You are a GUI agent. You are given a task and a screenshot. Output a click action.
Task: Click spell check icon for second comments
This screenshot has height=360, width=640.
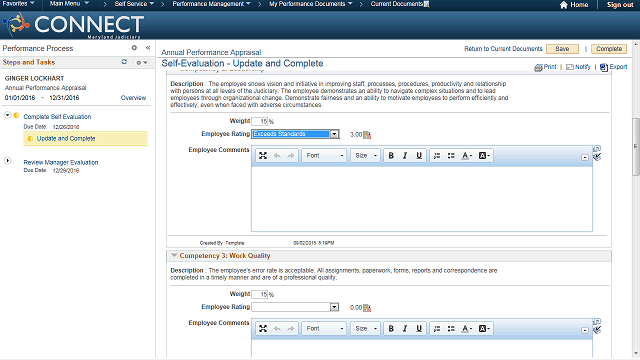tap(597, 330)
